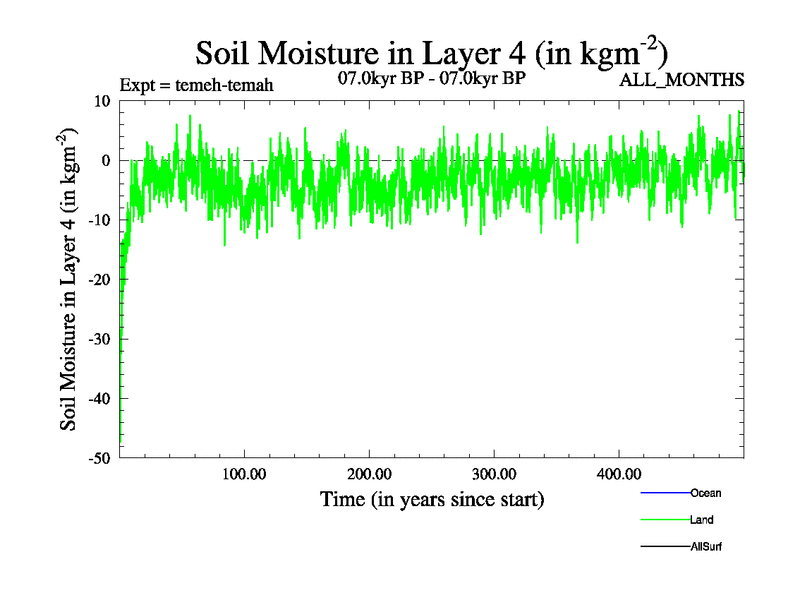Select the Land legend label
Viewport: 800px width, 600px height.
pos(701,520)
